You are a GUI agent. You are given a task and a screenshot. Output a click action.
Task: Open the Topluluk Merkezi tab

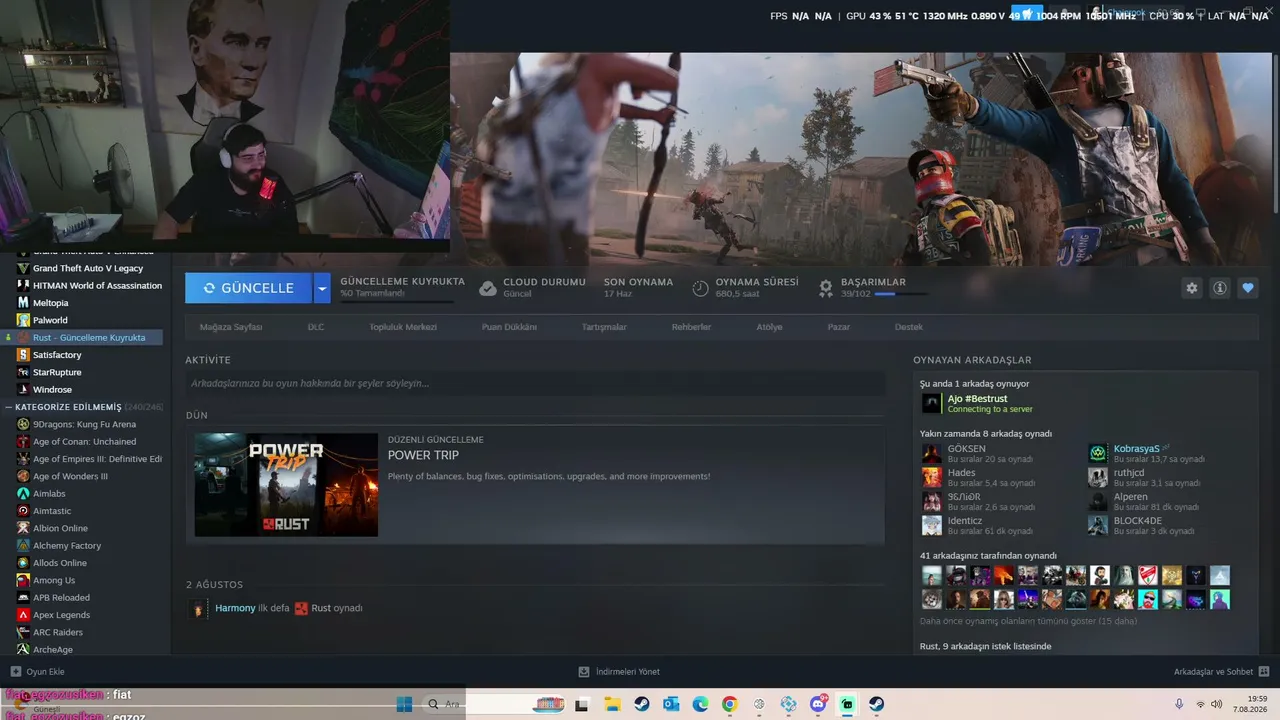(403, 327)
